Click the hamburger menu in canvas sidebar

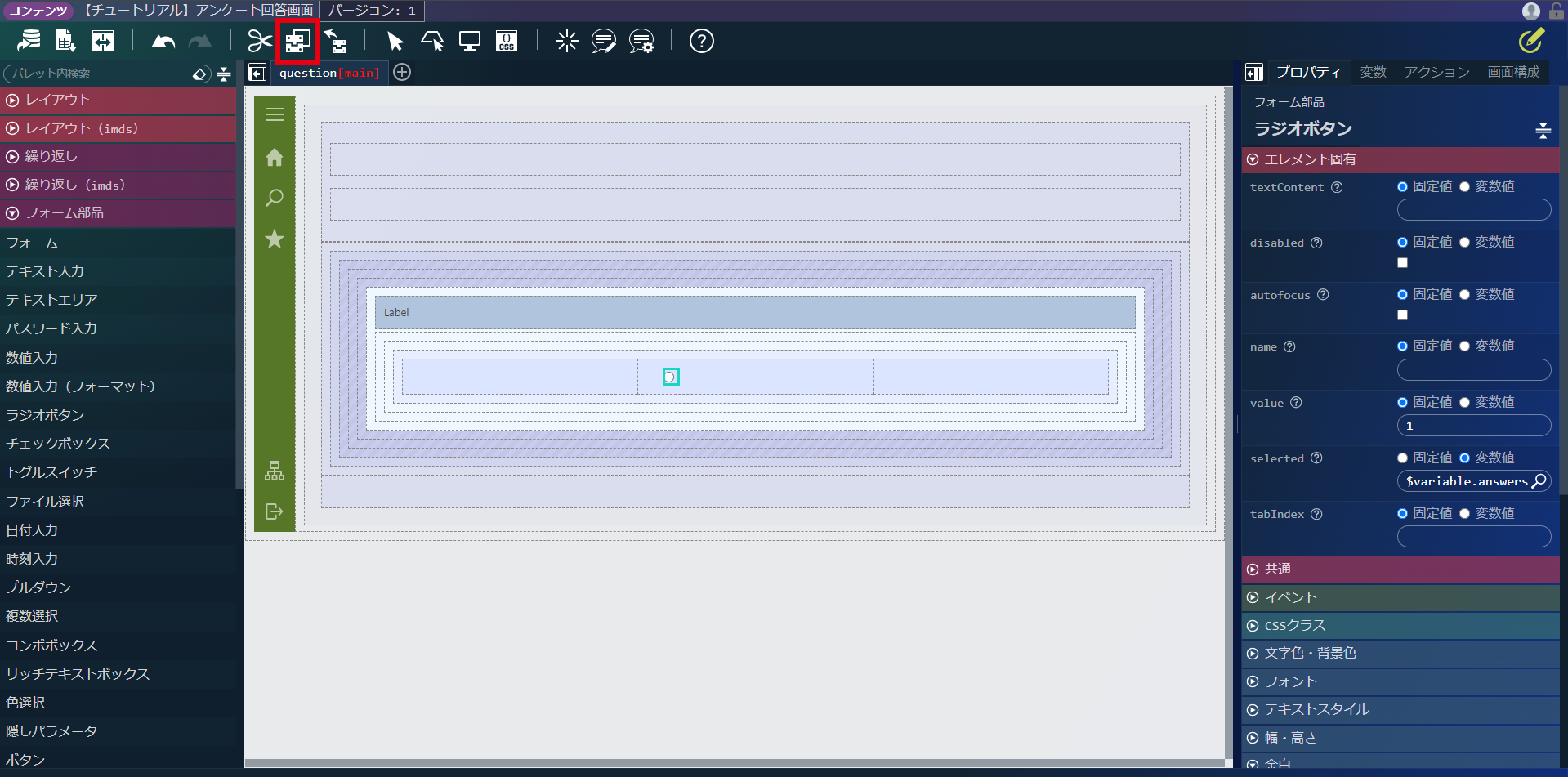point(275,114)
